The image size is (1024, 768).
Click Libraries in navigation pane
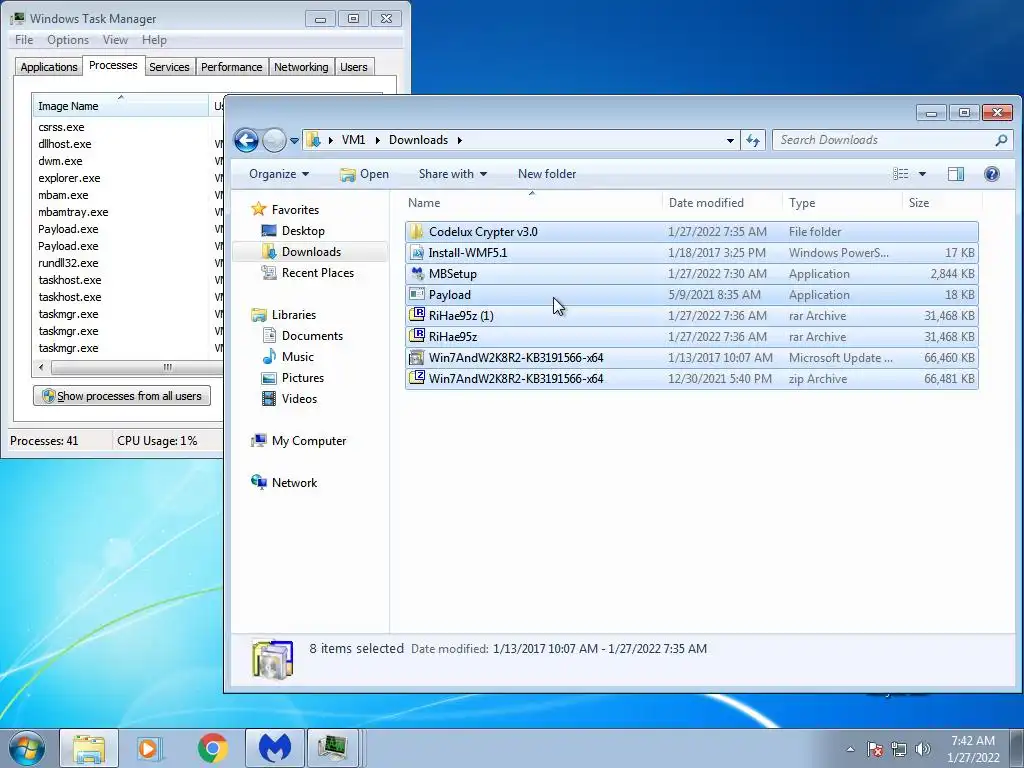(x=294, y=315)
